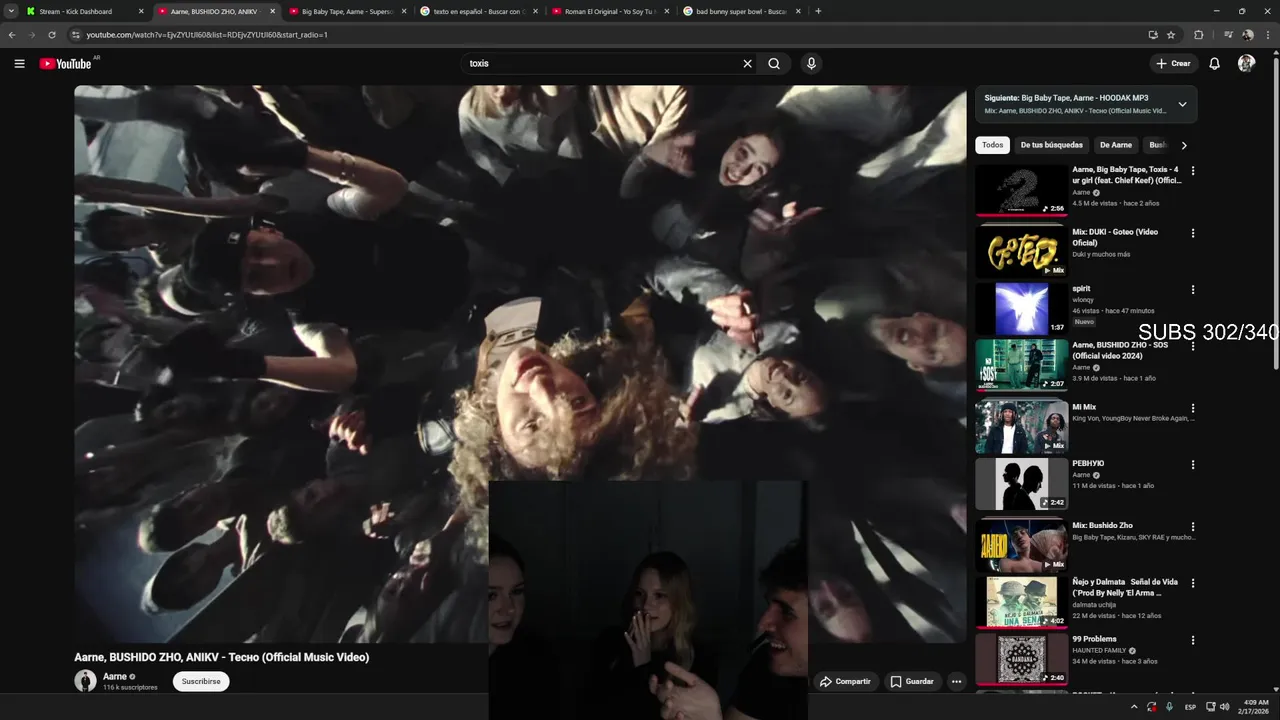Open taskbar network icon
Image resolution: width=1280 pixels, height=720 pixels.
[x=1211, y=707]
